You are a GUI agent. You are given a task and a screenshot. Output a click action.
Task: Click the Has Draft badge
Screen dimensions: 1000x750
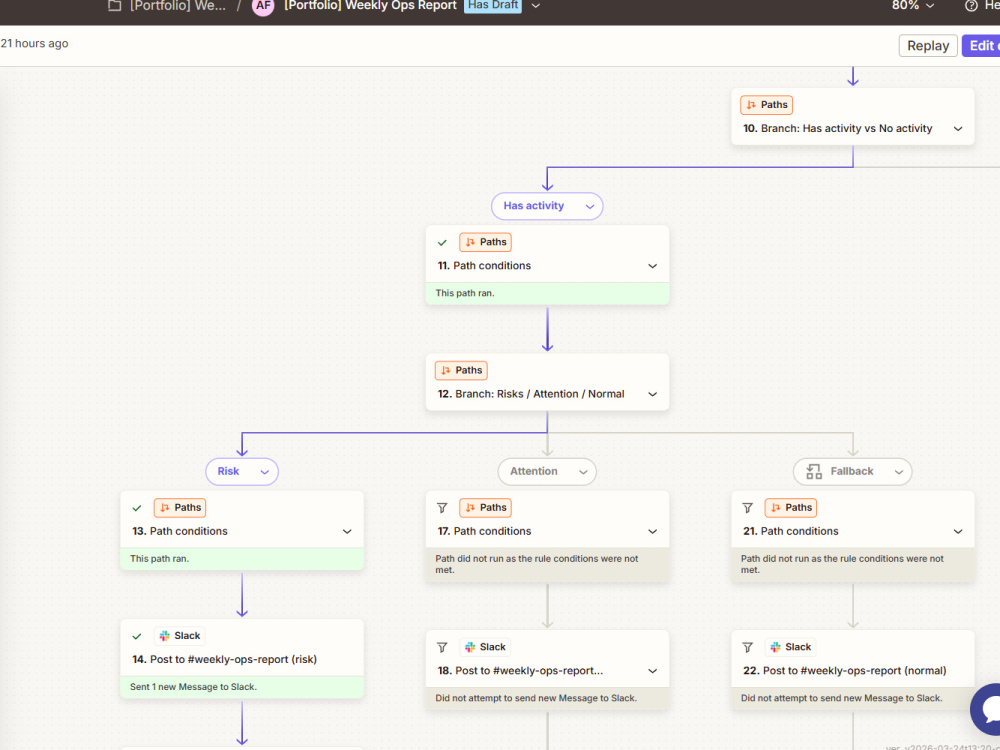(x=492, y=6)
